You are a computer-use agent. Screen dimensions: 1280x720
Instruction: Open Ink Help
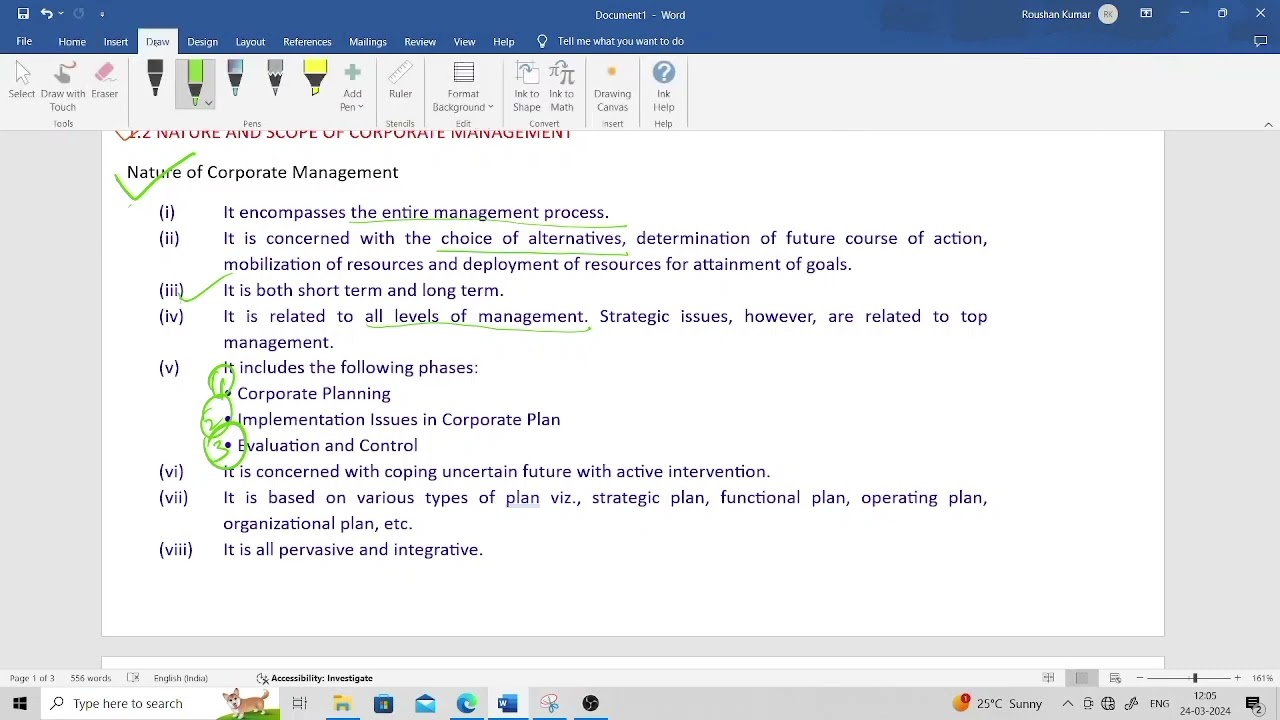pyautogui.click(x=664, y=87)
